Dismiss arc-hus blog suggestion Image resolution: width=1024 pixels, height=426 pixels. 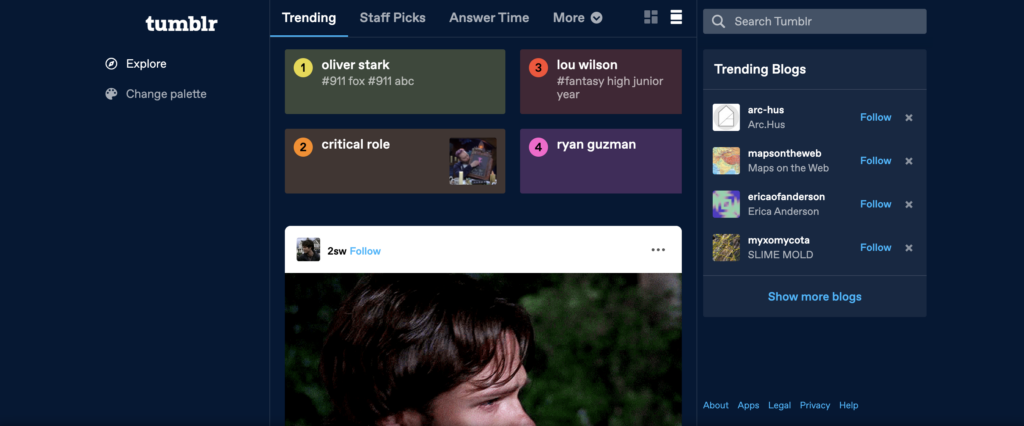908,118
